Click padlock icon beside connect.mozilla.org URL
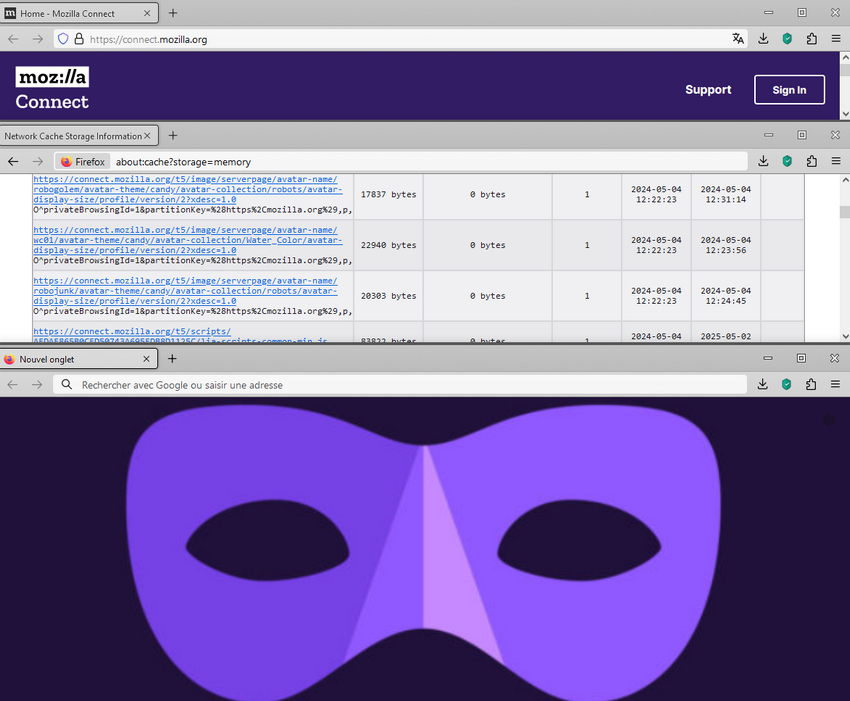 tap(79, 39)
